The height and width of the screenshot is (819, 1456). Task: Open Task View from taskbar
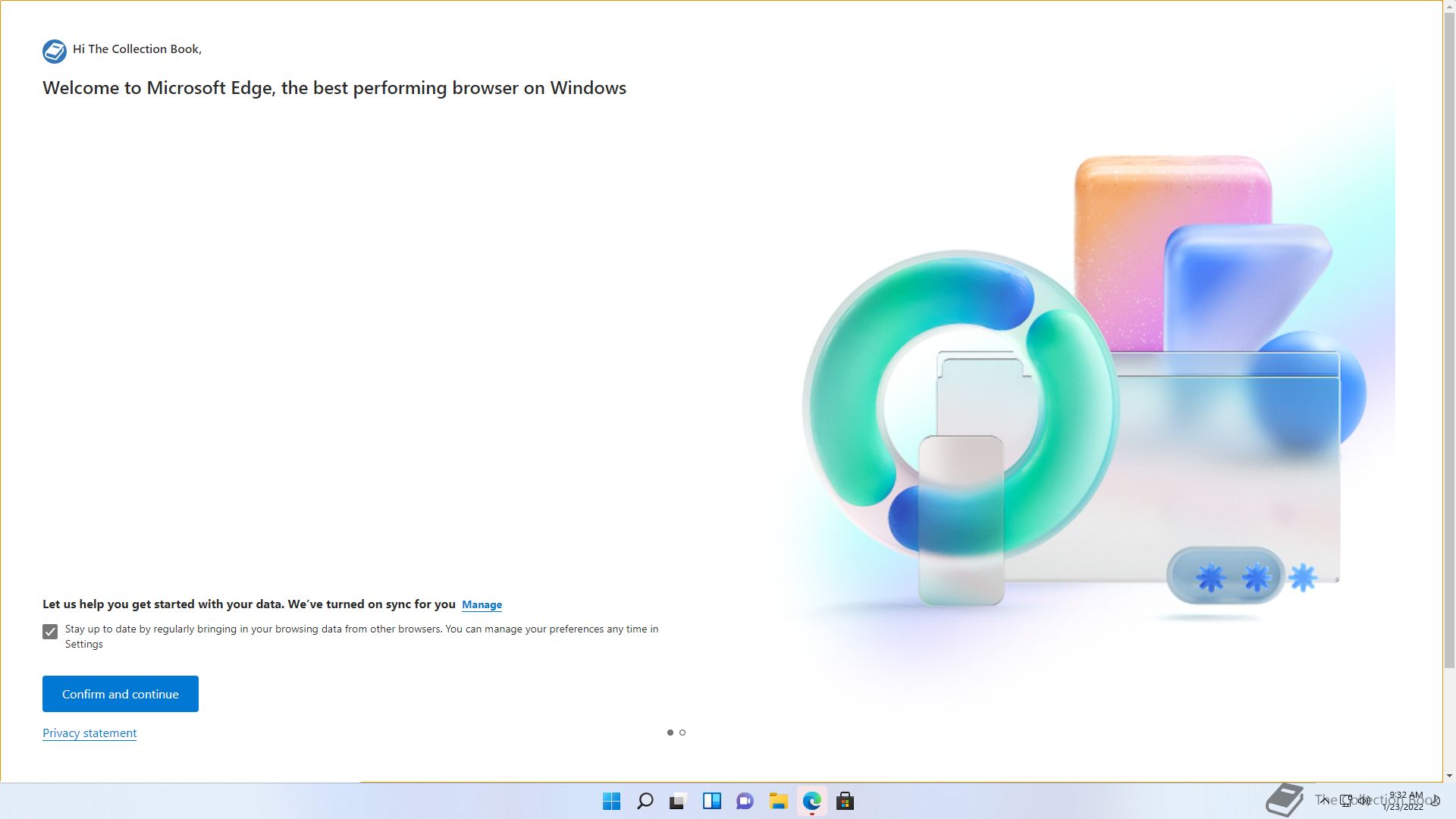[678, 801]
